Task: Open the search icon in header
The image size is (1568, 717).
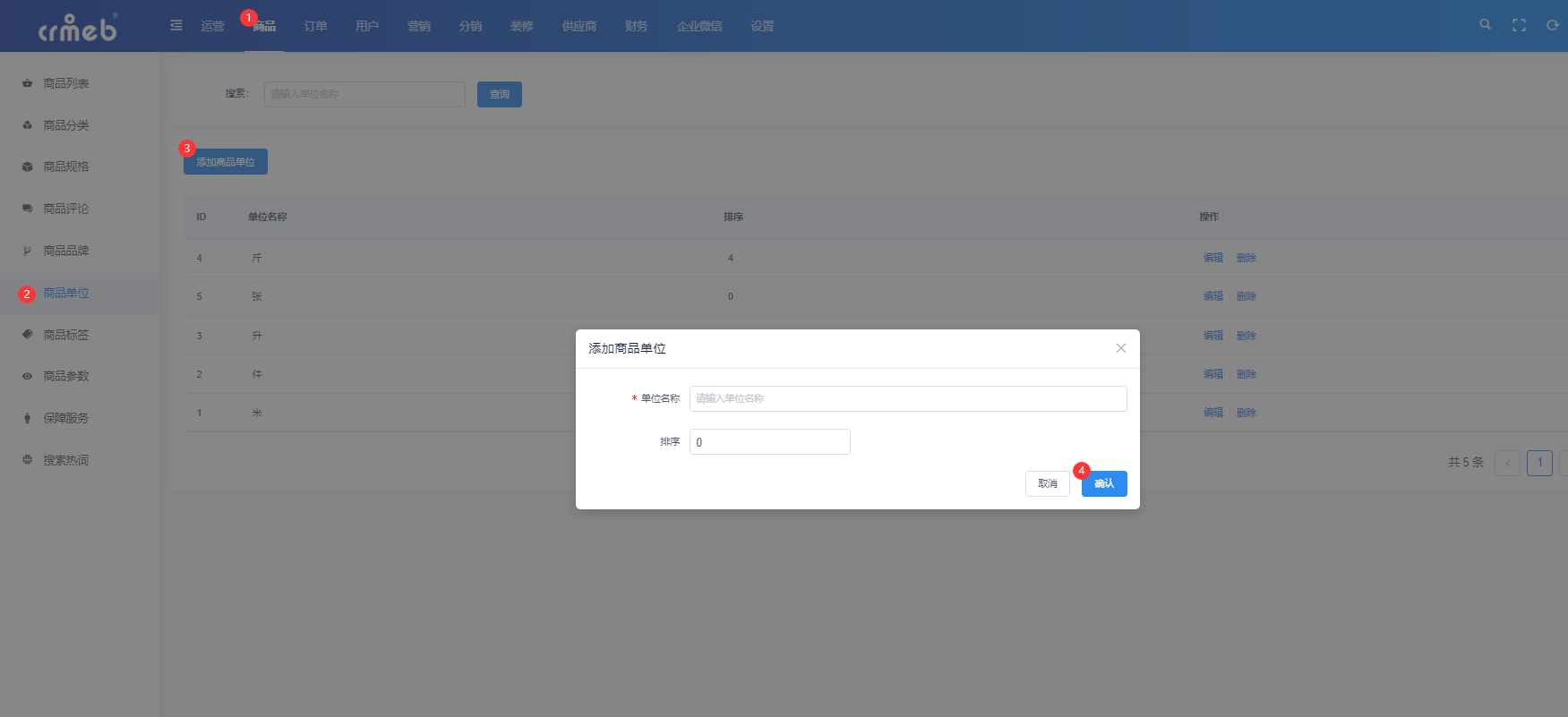Action: click(1485, 25)
